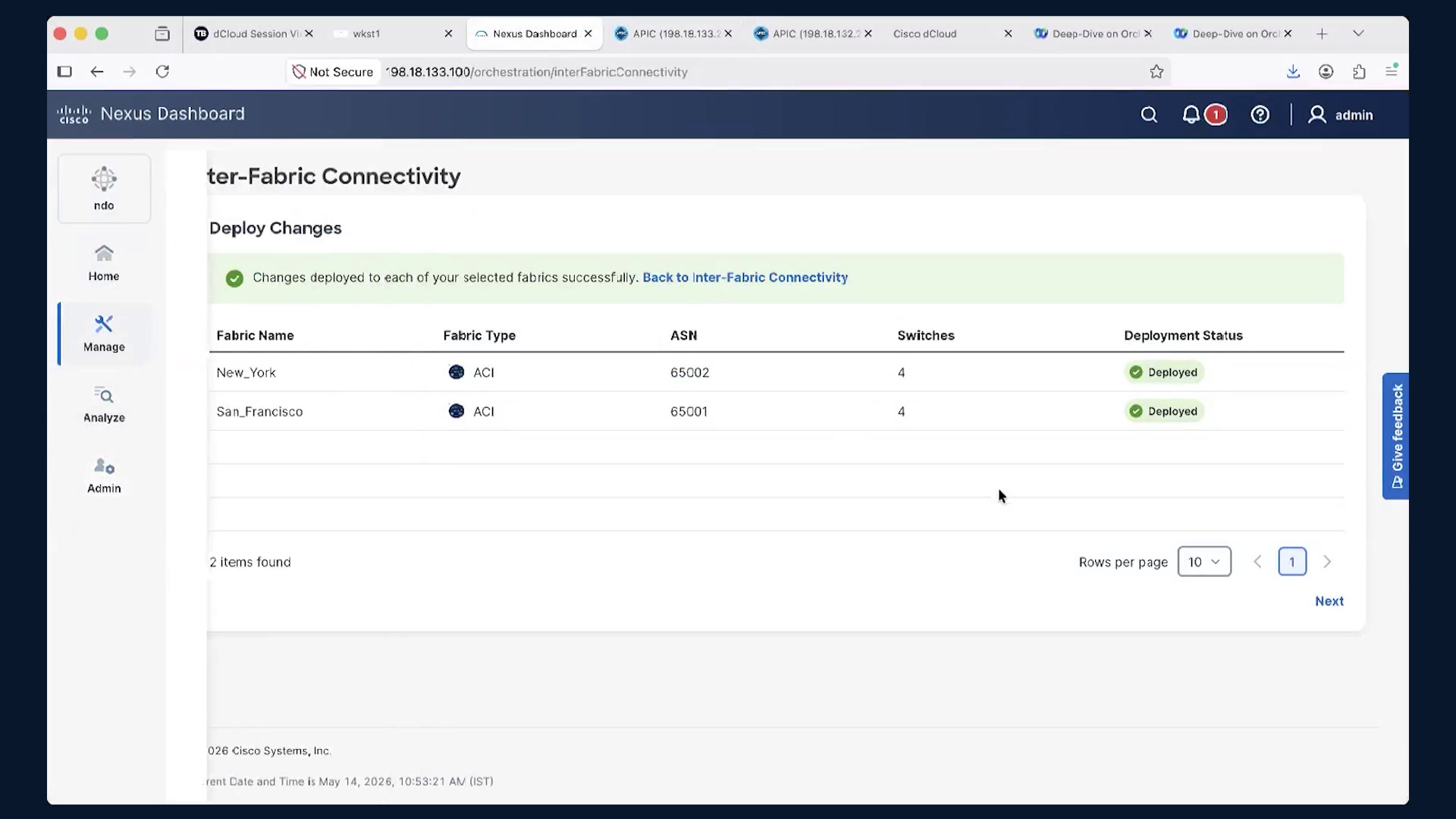Screen dimensions: 1456x819
Task: Click the address bar URL
Action: pyautogui.click(x=536, y=72)
